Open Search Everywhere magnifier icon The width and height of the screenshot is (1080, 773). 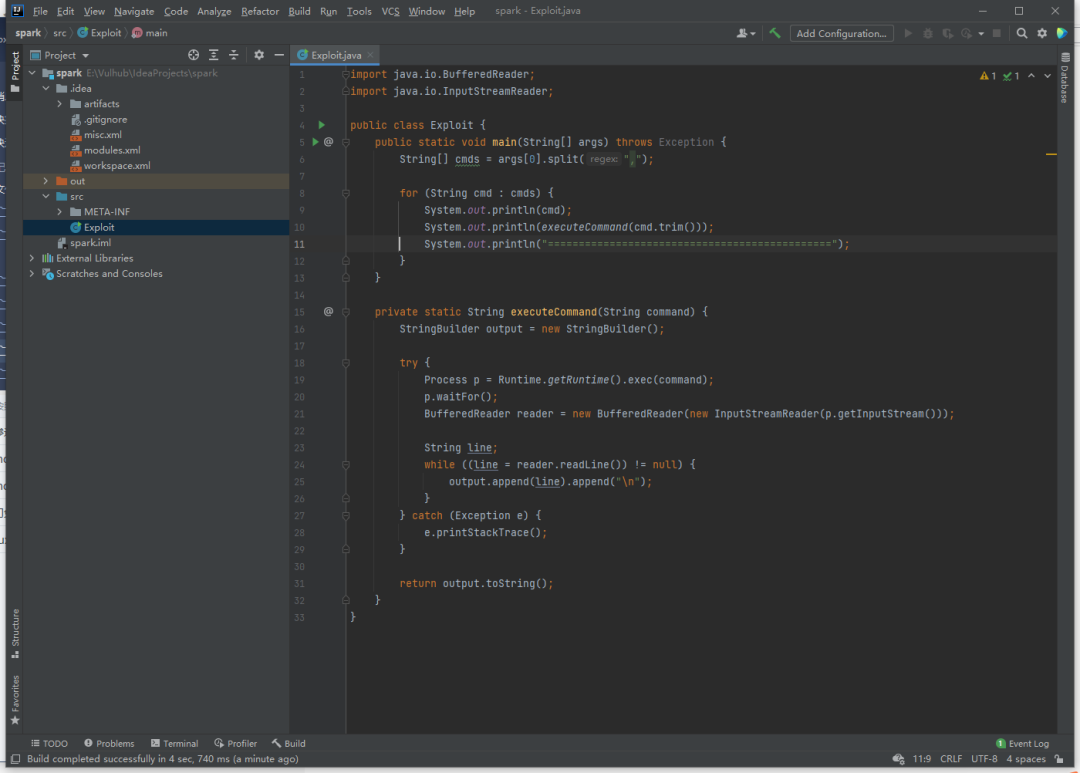click(x=1022, y=33)
